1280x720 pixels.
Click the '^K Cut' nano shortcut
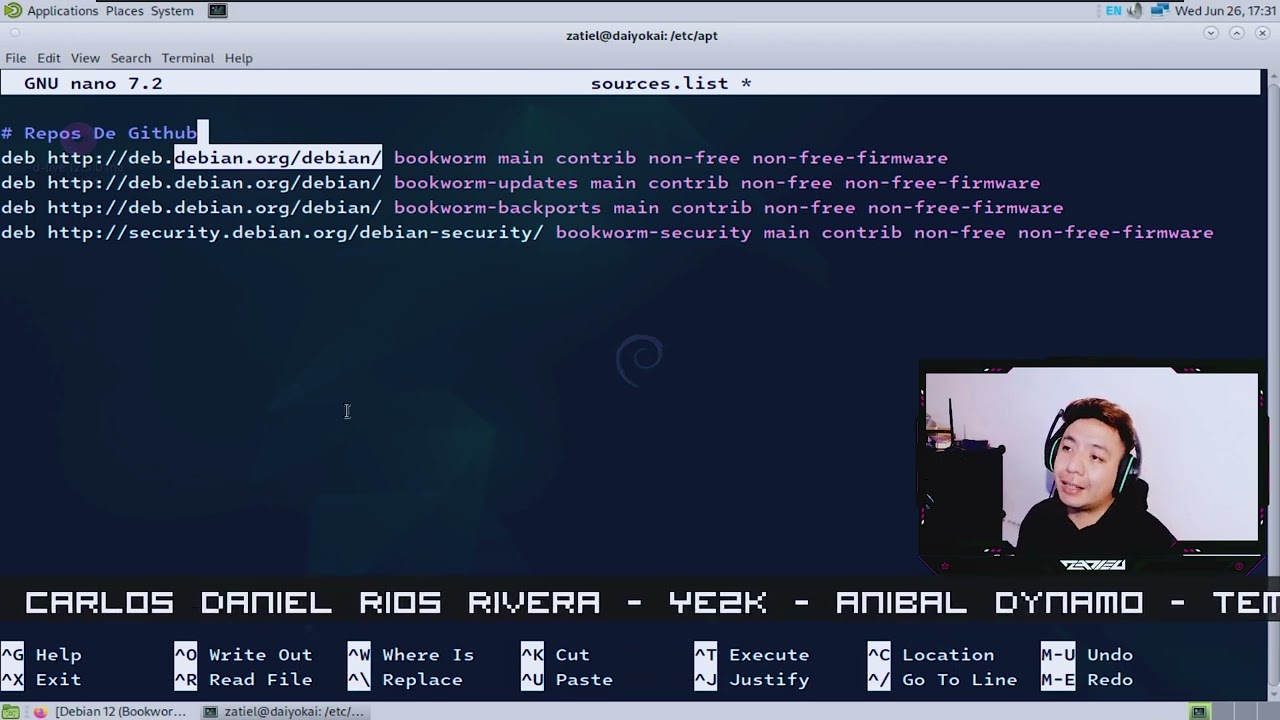(x=555, y=655)
